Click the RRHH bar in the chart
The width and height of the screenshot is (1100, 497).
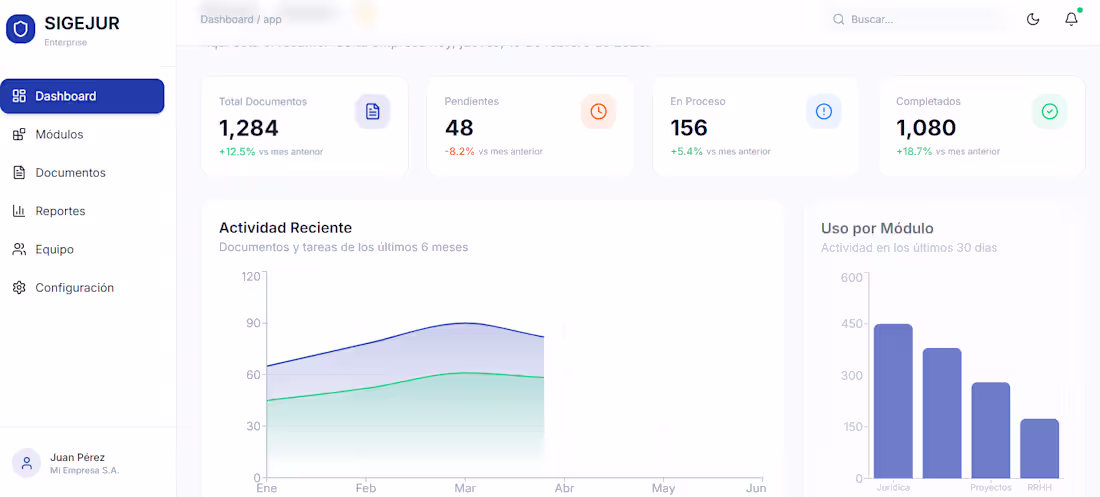pyautogui.click(x=1039, y=449)
